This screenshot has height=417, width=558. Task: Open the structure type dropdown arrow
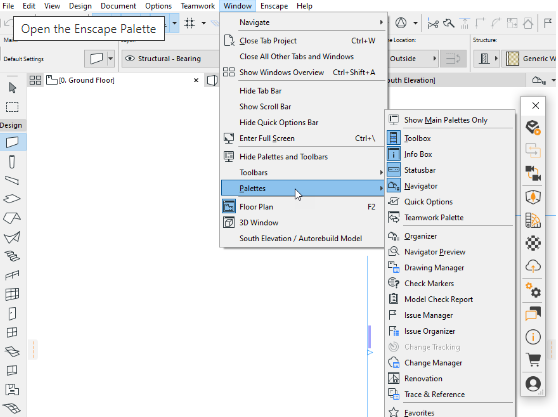pyautogui.click(x=496, y=58)
